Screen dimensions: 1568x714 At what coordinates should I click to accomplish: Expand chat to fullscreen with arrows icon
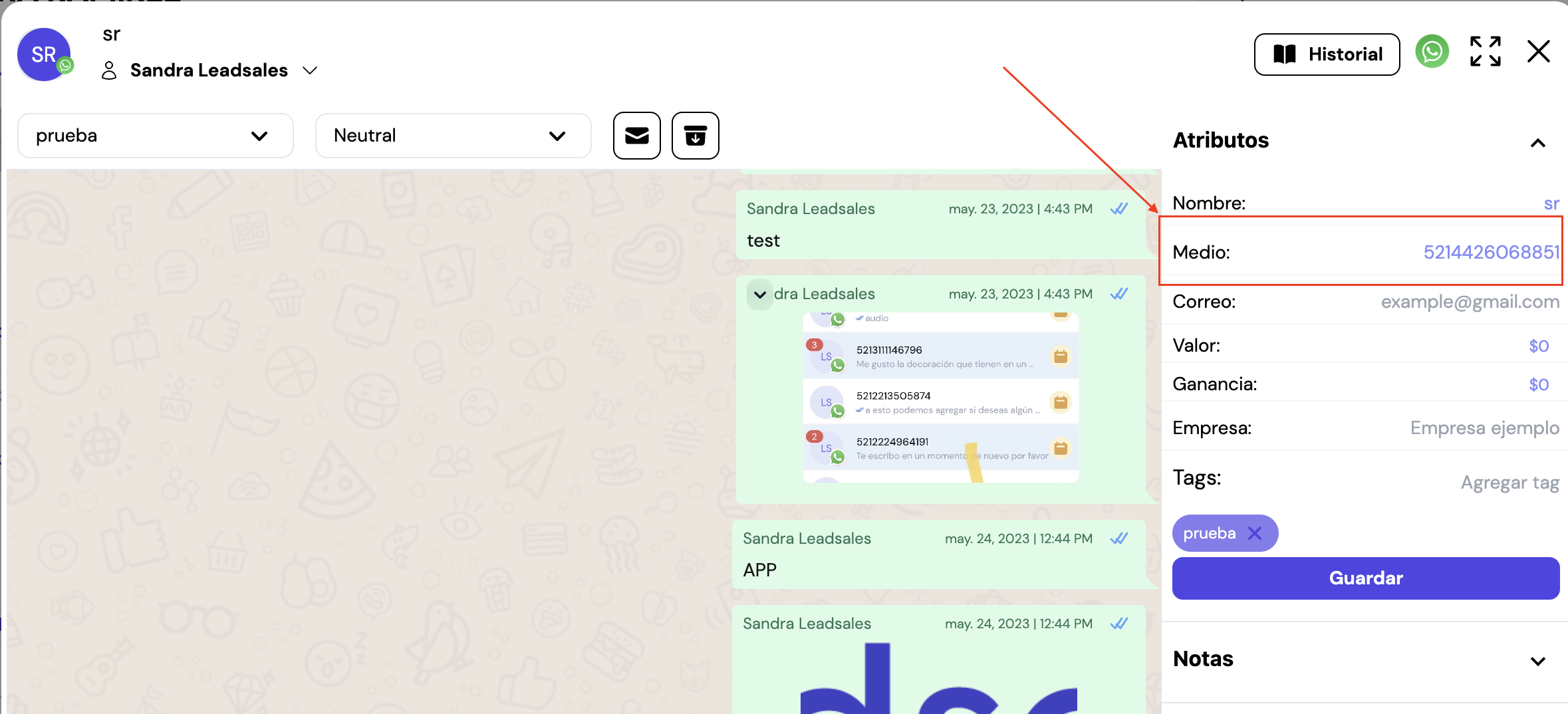(1485, 52)
